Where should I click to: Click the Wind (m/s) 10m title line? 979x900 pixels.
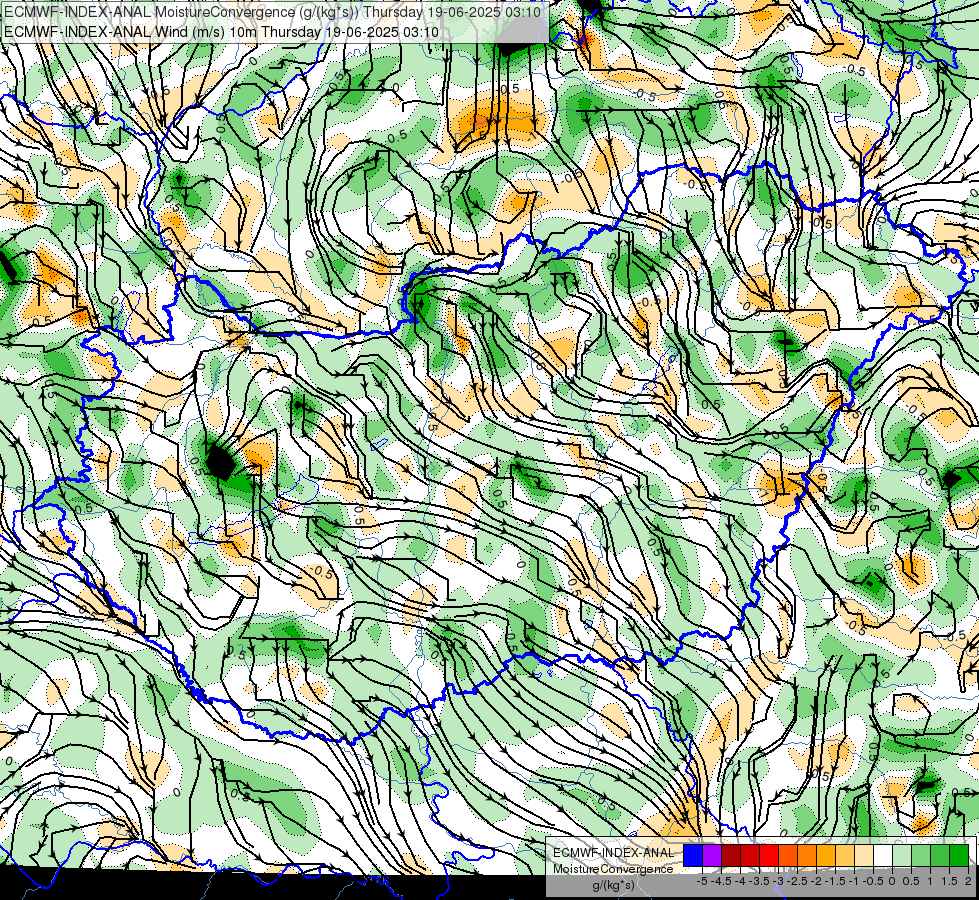pos(221,32)
